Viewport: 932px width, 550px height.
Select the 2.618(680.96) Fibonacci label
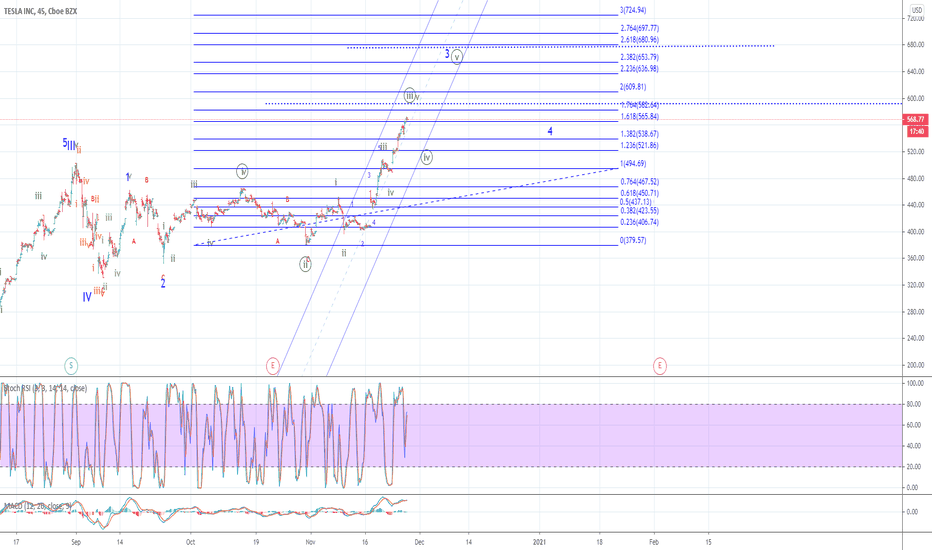[640, 40]
